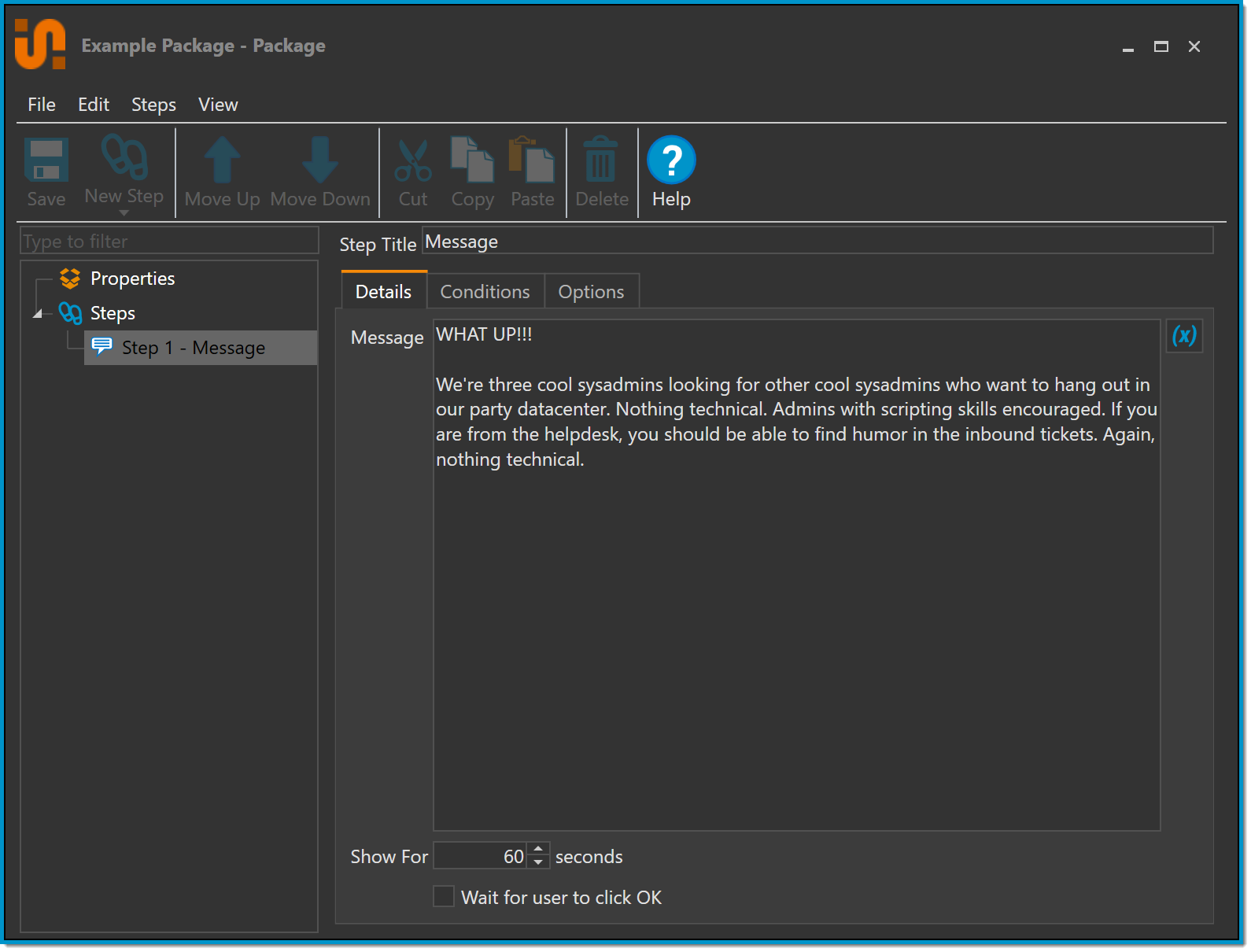
Task: Open Help via question mark icon
Action: pos(671,161)
